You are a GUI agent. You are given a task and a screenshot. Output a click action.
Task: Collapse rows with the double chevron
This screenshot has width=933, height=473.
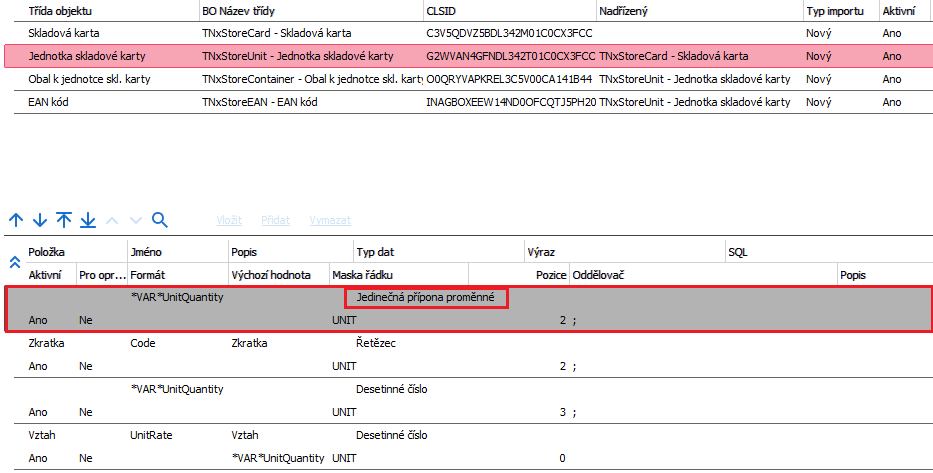[14, 262]
